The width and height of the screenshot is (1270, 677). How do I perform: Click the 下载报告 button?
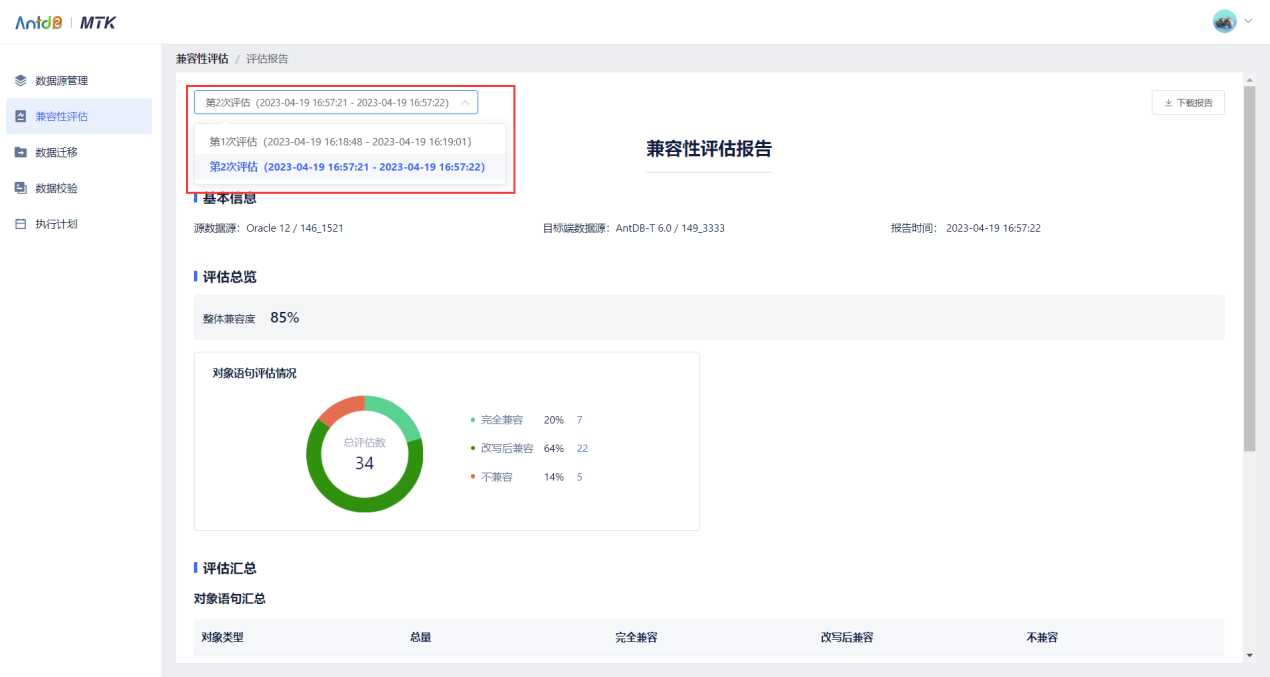click(1188, 102)
